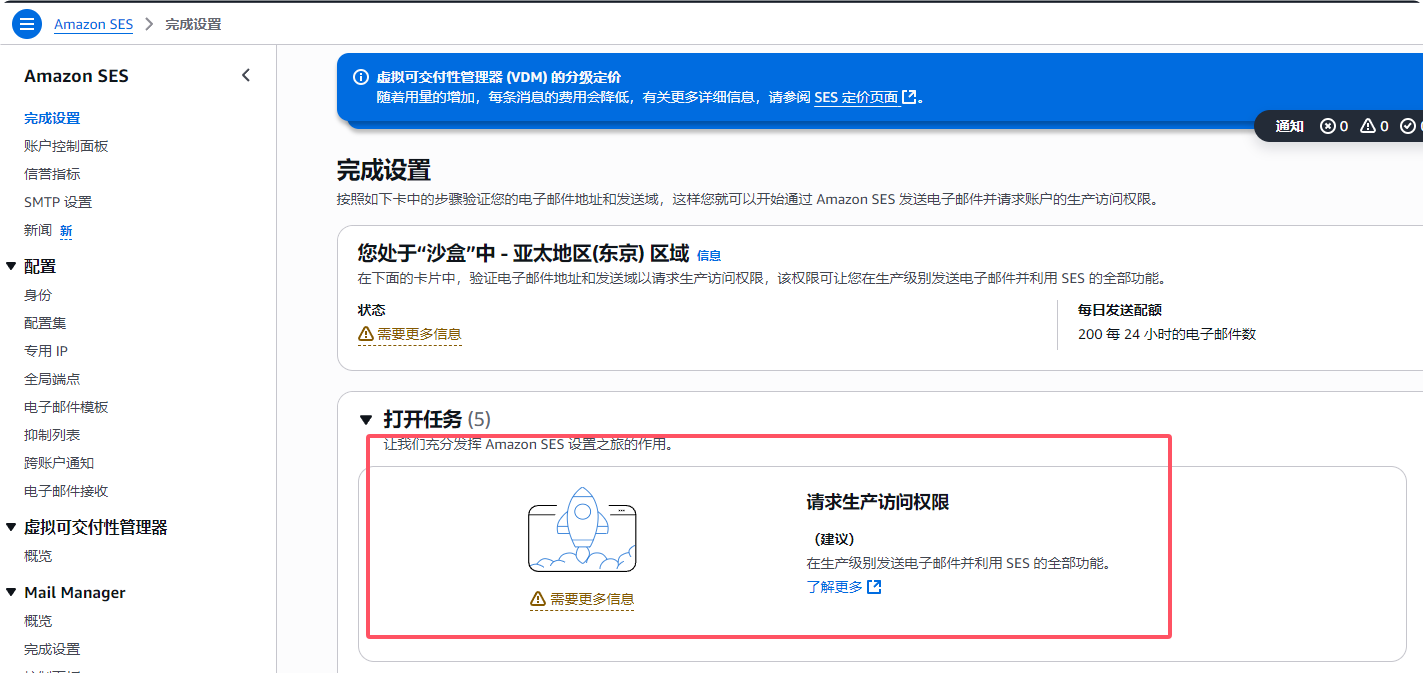Open 配置集 in the sidebar
The width and height of the screenshot is (1423, 673).
45,323
